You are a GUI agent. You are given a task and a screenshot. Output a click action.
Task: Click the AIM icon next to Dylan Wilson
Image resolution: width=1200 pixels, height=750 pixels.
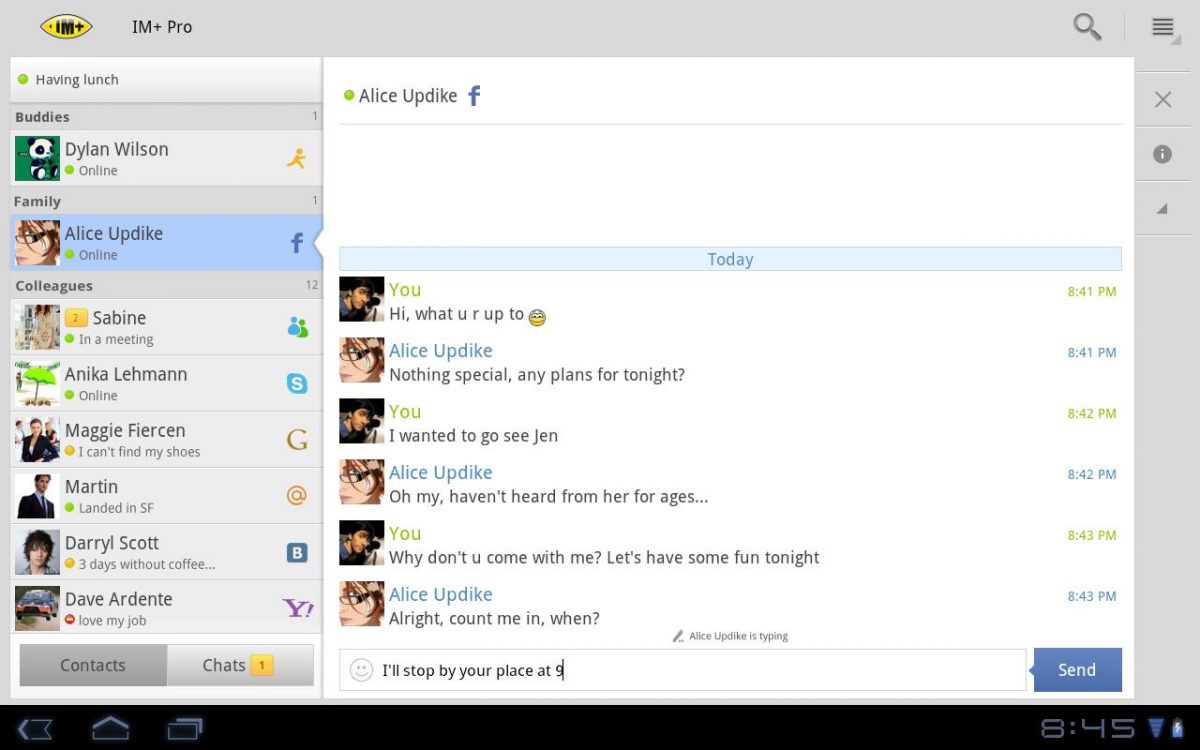296,158
